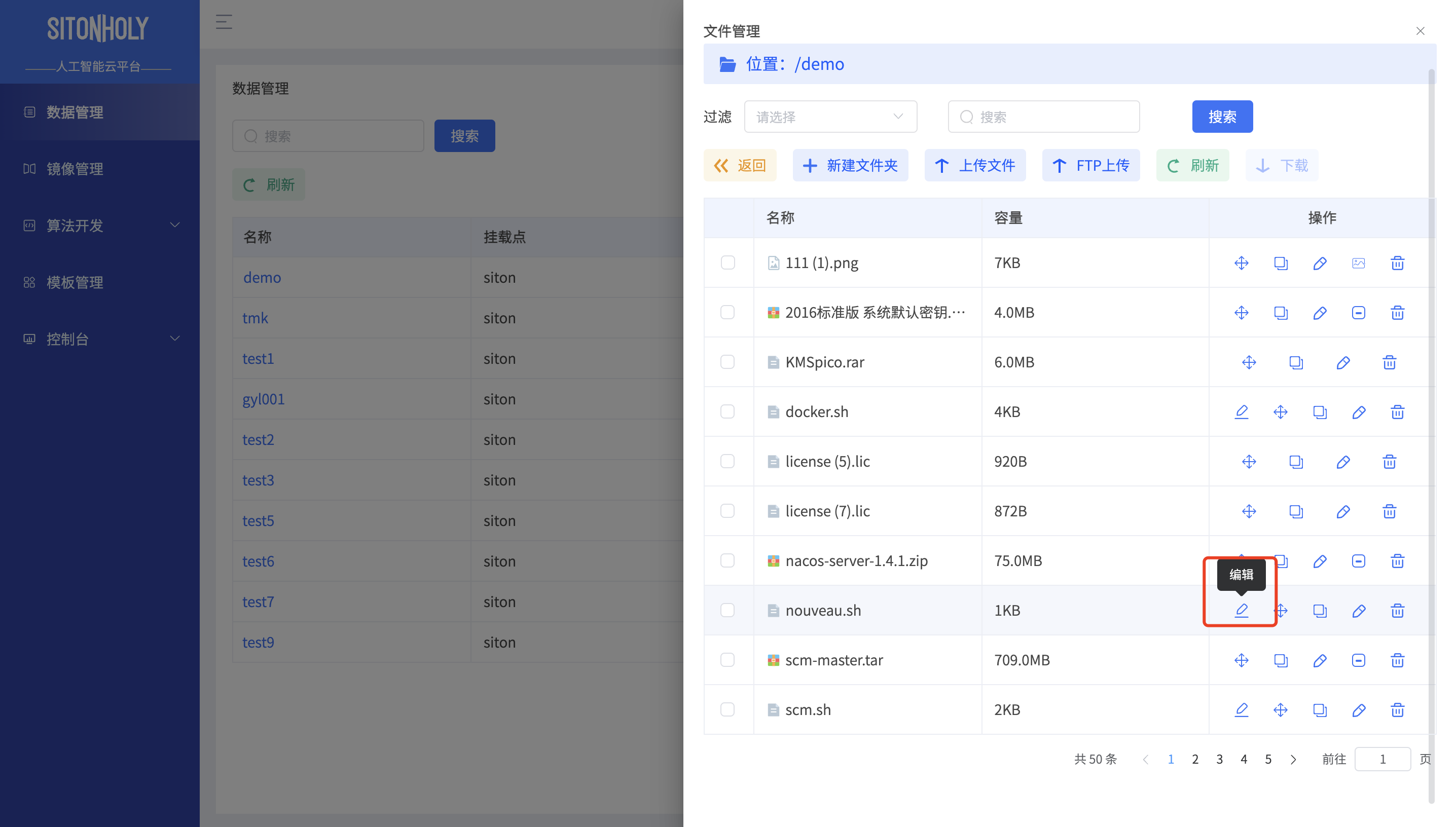Click the extract icon for scm-master.tar

click(1358, 660)
